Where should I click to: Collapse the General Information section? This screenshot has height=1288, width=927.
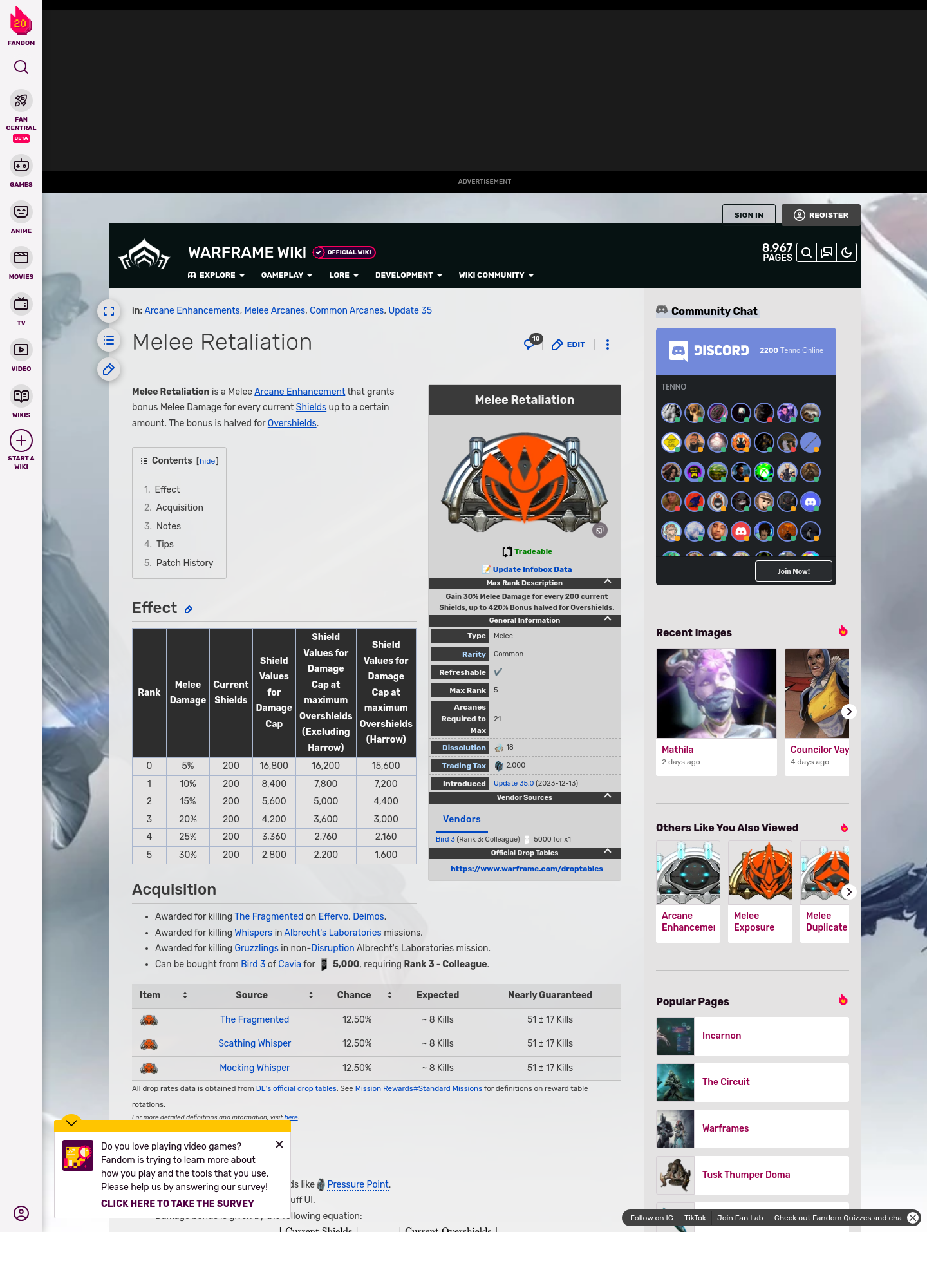[x=608, y=619]
